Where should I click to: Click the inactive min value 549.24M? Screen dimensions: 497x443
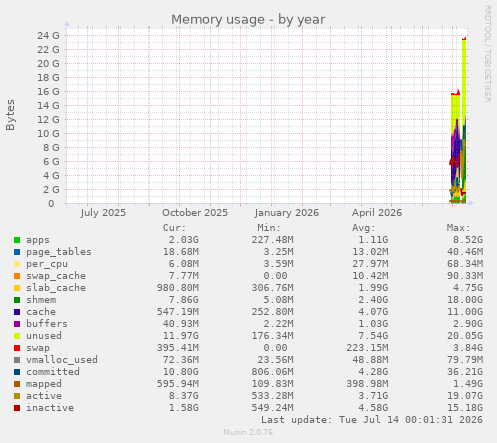(272, 408)
